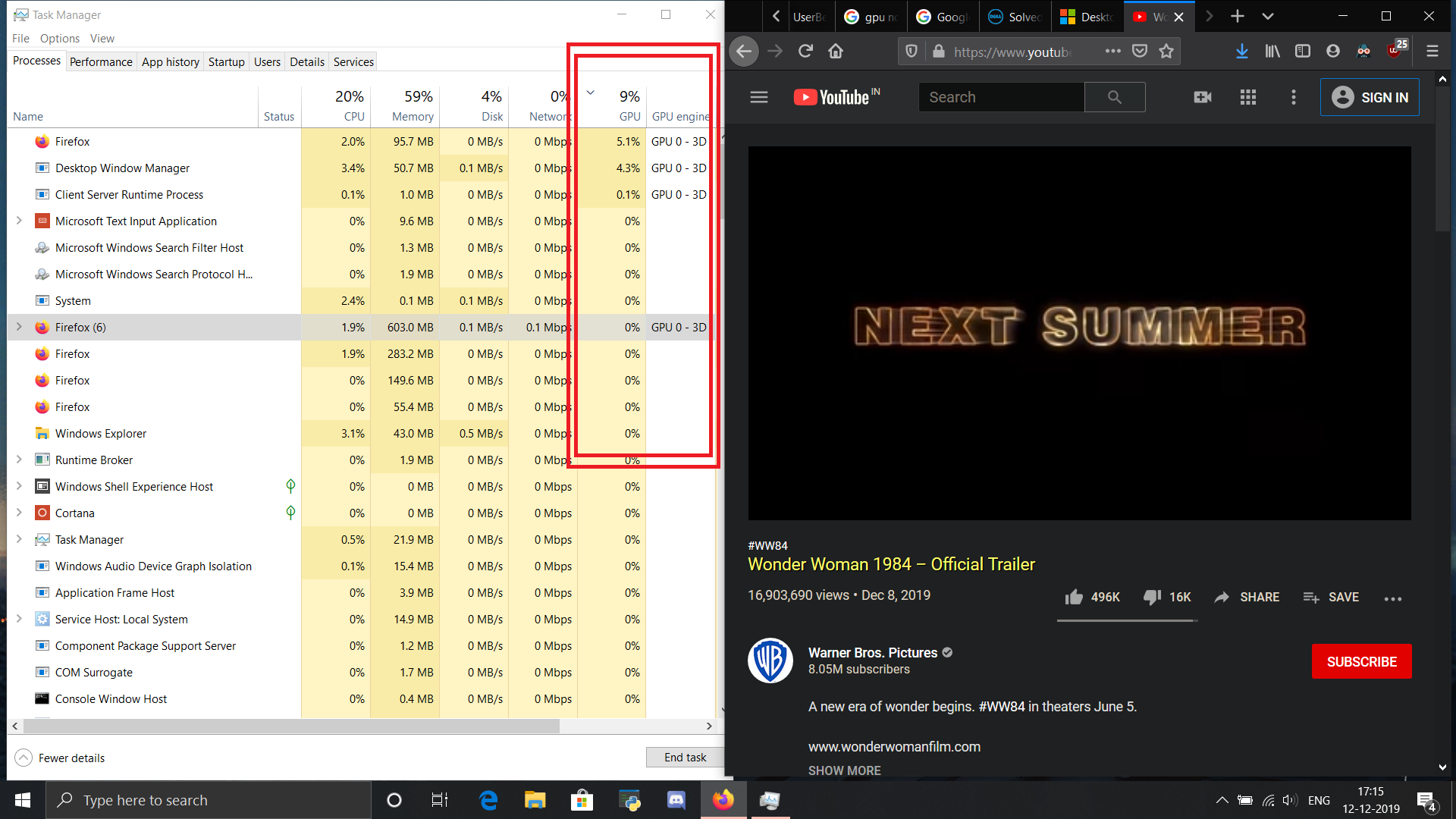Viewport: 1456px width, 819px height.
Task: Open File Explorer from taskbar
Action: click(x=535, y=800)
